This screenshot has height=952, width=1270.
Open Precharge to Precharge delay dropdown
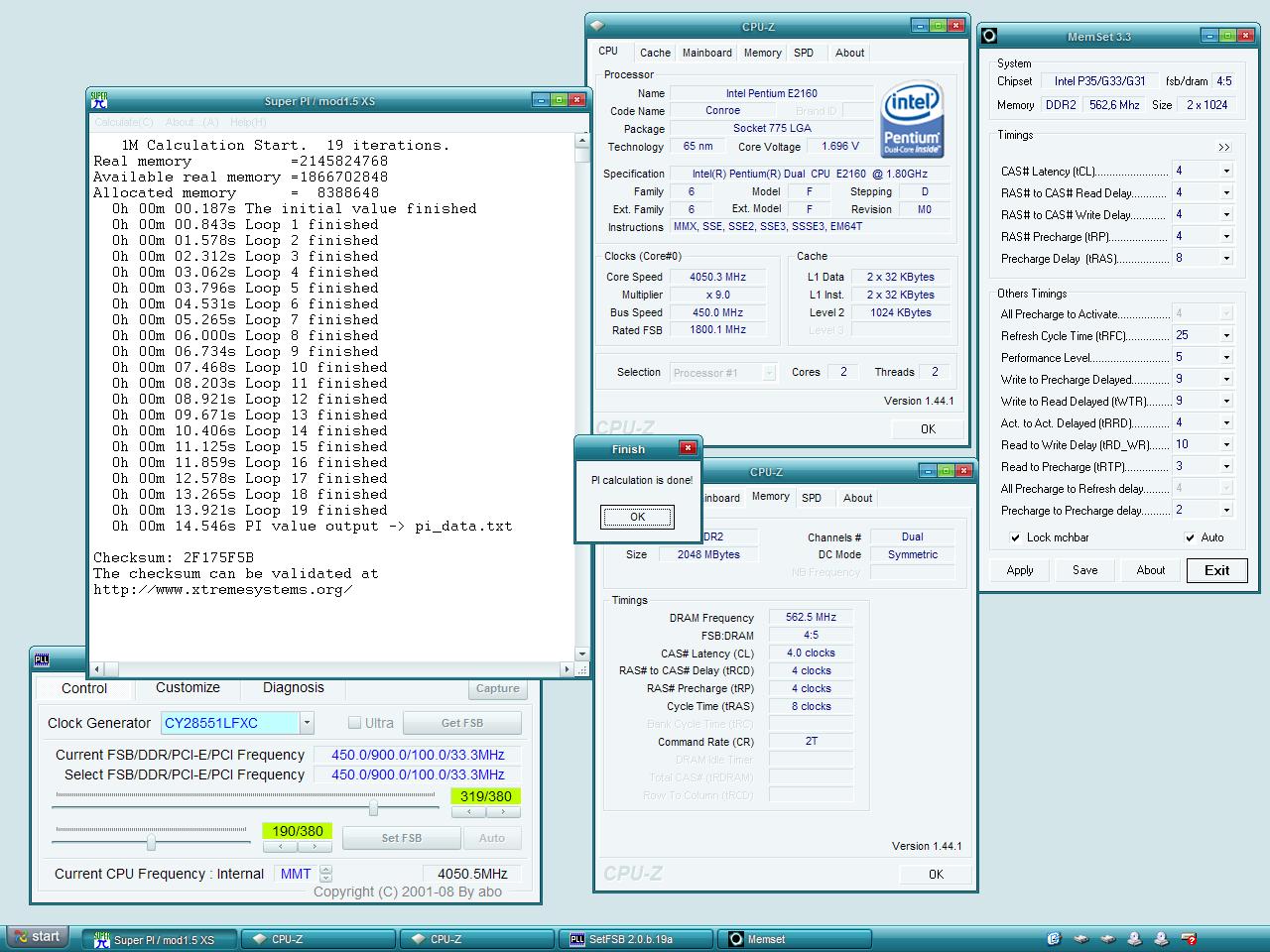coord(1226,510)
